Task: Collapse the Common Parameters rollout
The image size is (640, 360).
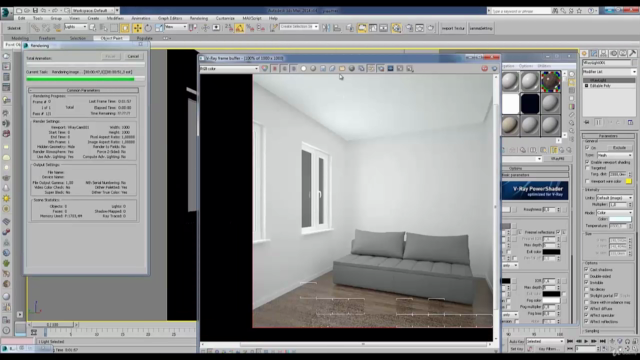Action: point(83,90)
